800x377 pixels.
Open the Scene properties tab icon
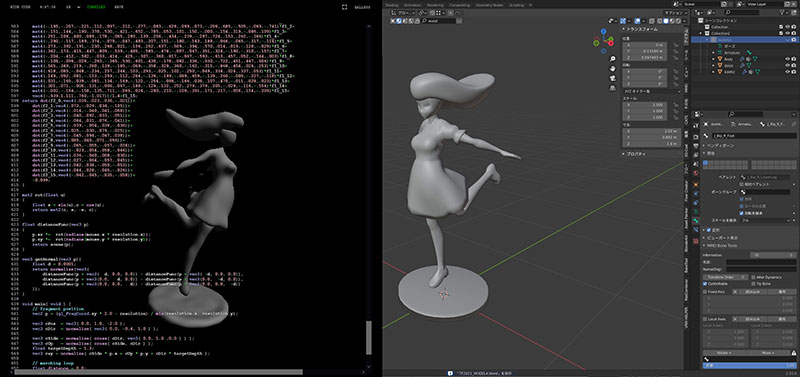click(x=696, y=164)
